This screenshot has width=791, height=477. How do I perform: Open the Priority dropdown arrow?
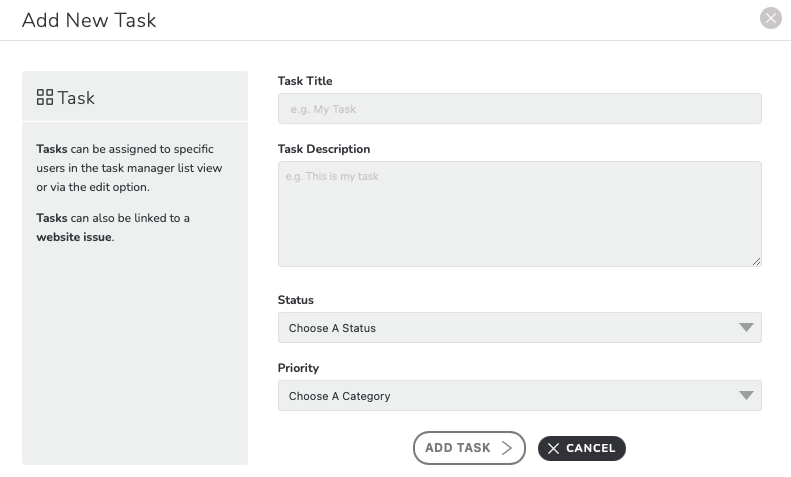tap(746, 396)
